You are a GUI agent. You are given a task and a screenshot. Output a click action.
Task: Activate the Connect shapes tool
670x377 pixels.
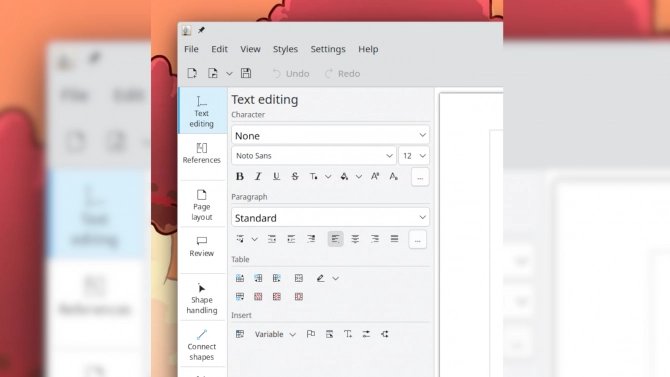(x=202, y=345)
